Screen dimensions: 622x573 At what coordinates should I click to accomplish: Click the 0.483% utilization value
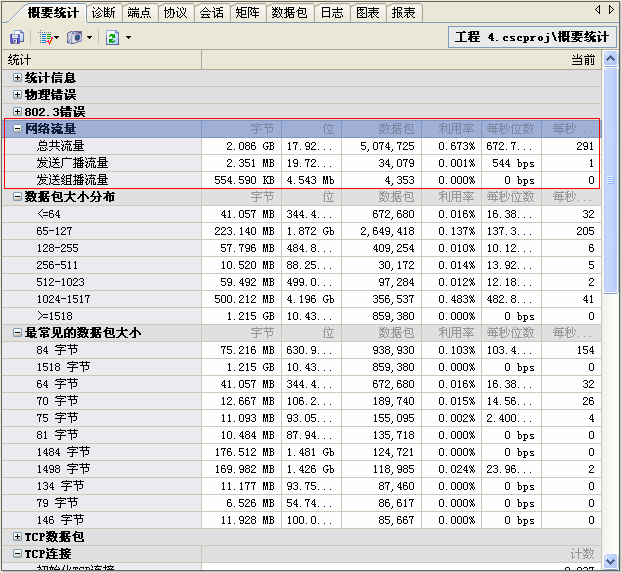point(457,299)
